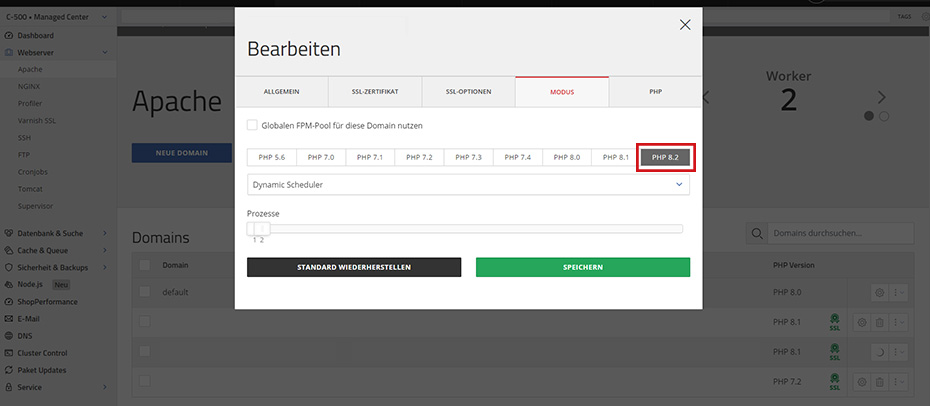Switch to the ALLGEMEIN tab
The image size is (930, 406).
pyautogui.click(x=281, y=92)
